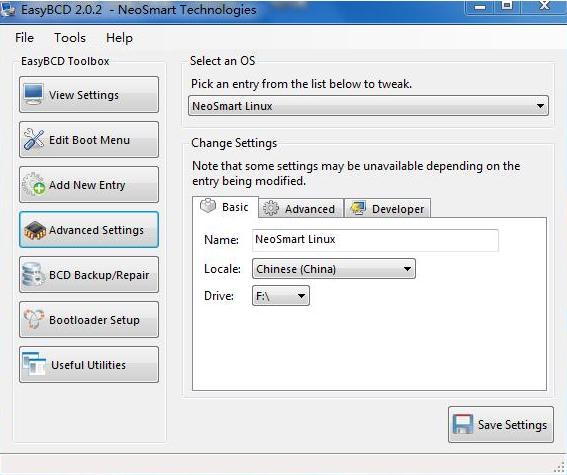
Task: Switch to the Developer tab
Action: pos(387,208)
